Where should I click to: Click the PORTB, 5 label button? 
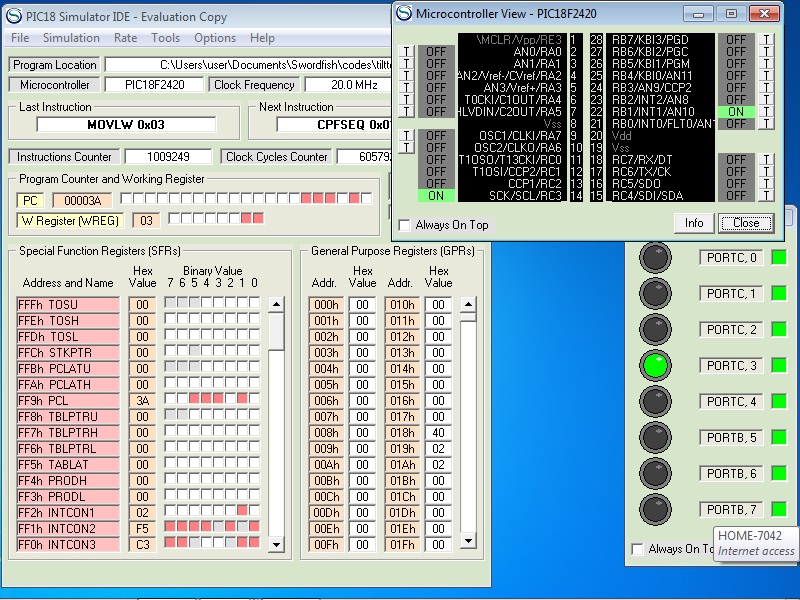pos(731,438)
